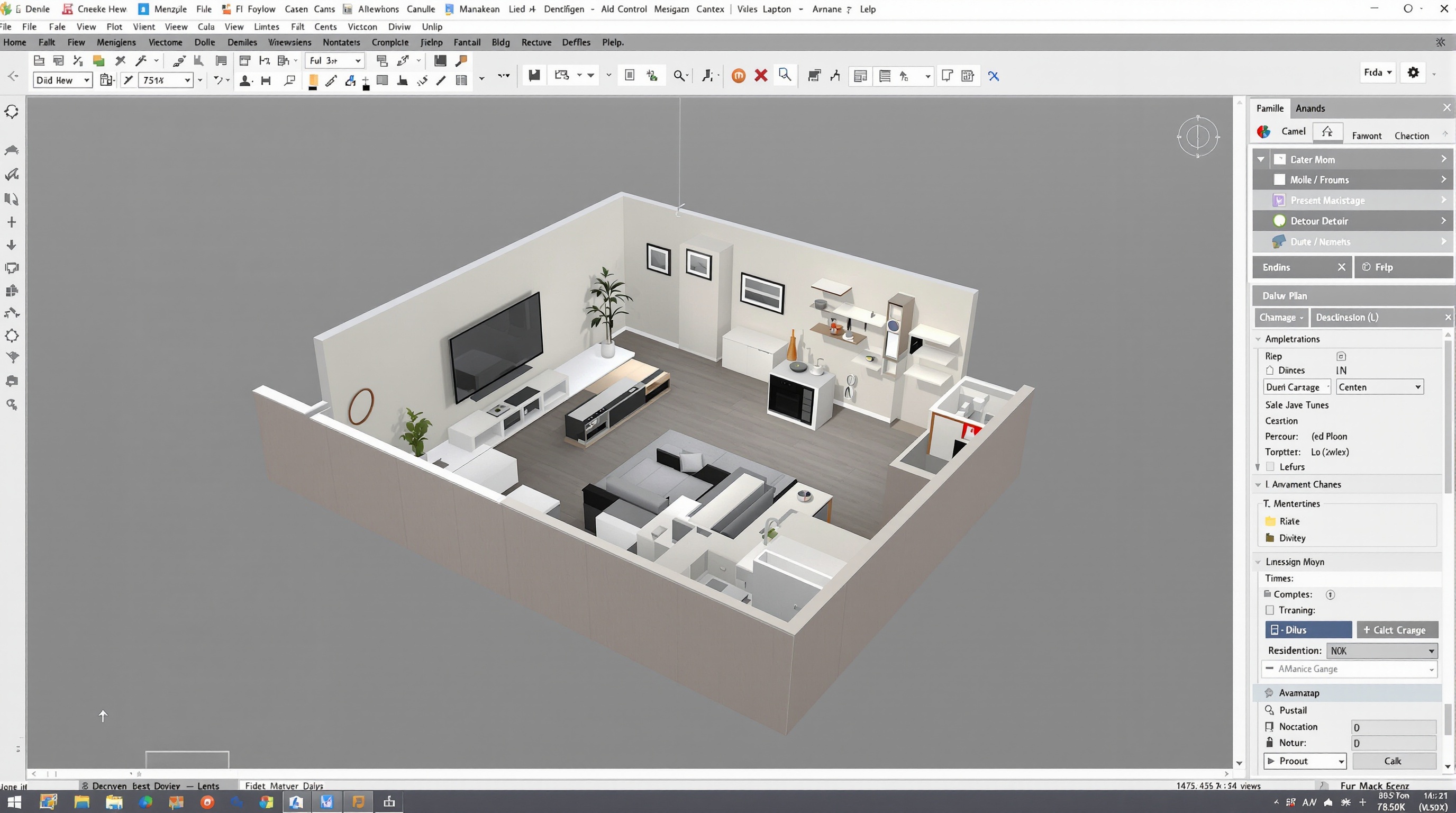Open the View menu
This screenshot has height=813, width=1456.
coord(86,26)
